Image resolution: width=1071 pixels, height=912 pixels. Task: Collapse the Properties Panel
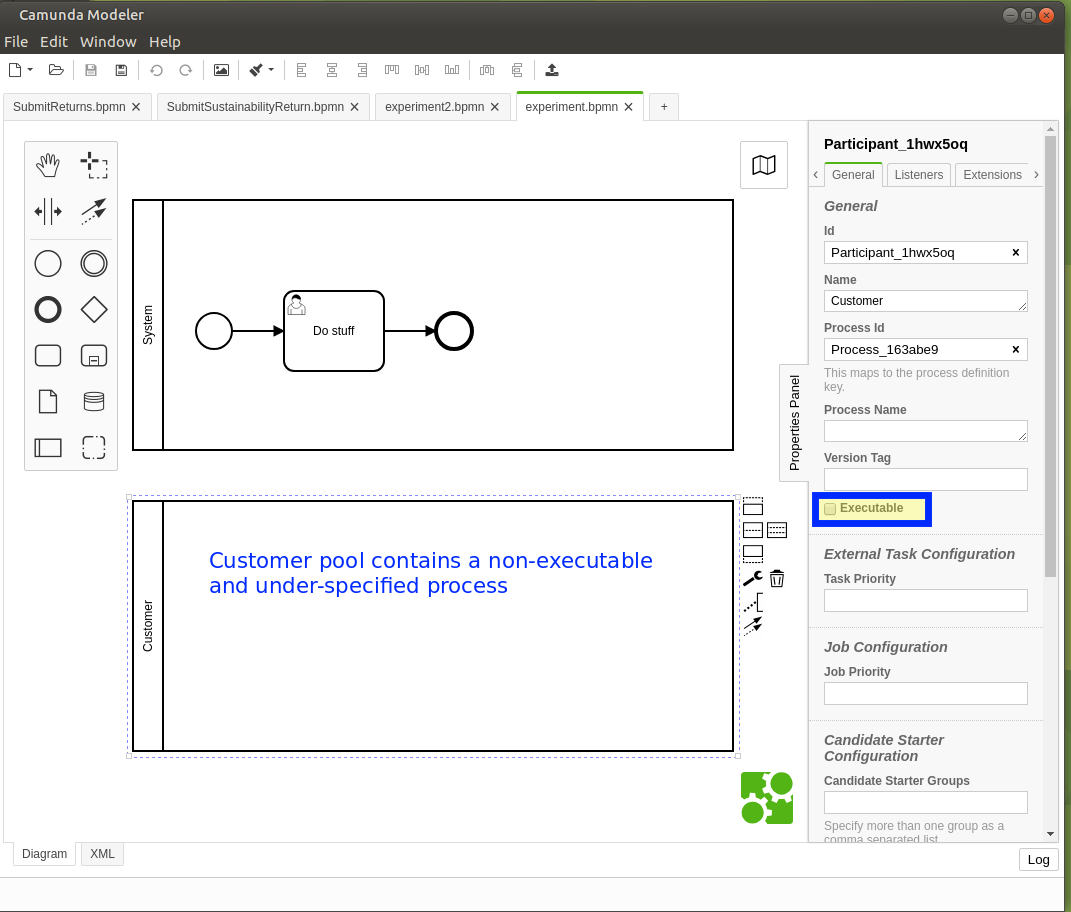pyautogui.click(x=794, y=423)
